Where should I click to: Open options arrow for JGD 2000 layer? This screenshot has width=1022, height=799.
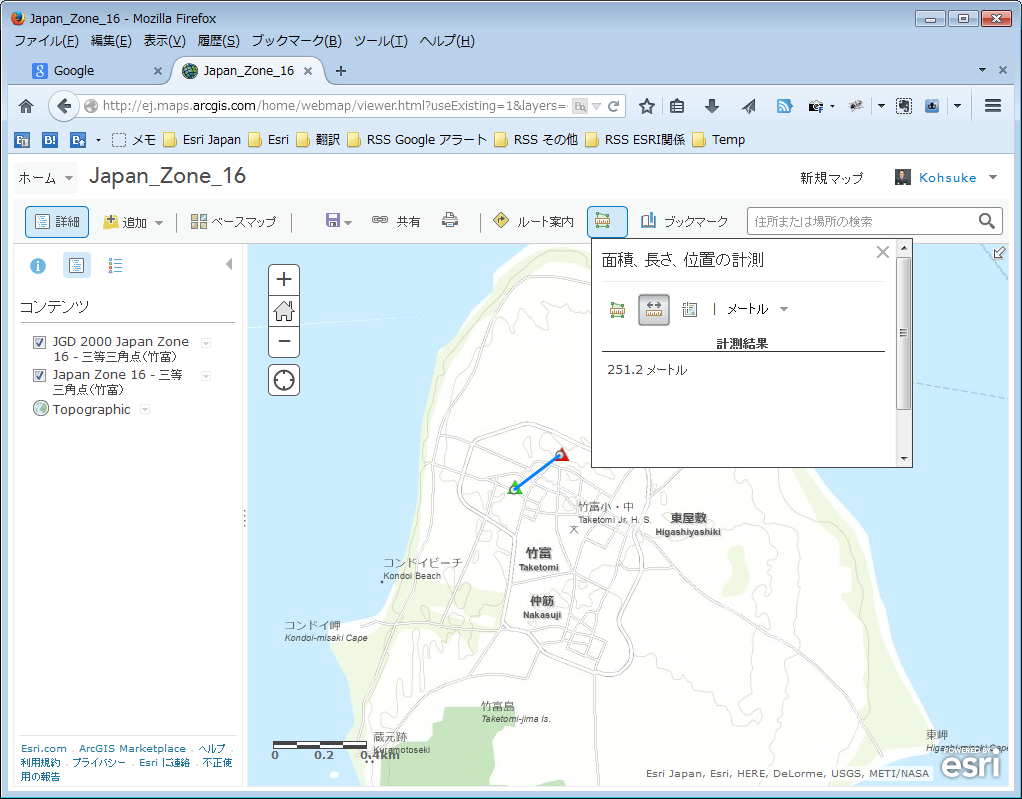pyautogui.click(x=206, y=343)
